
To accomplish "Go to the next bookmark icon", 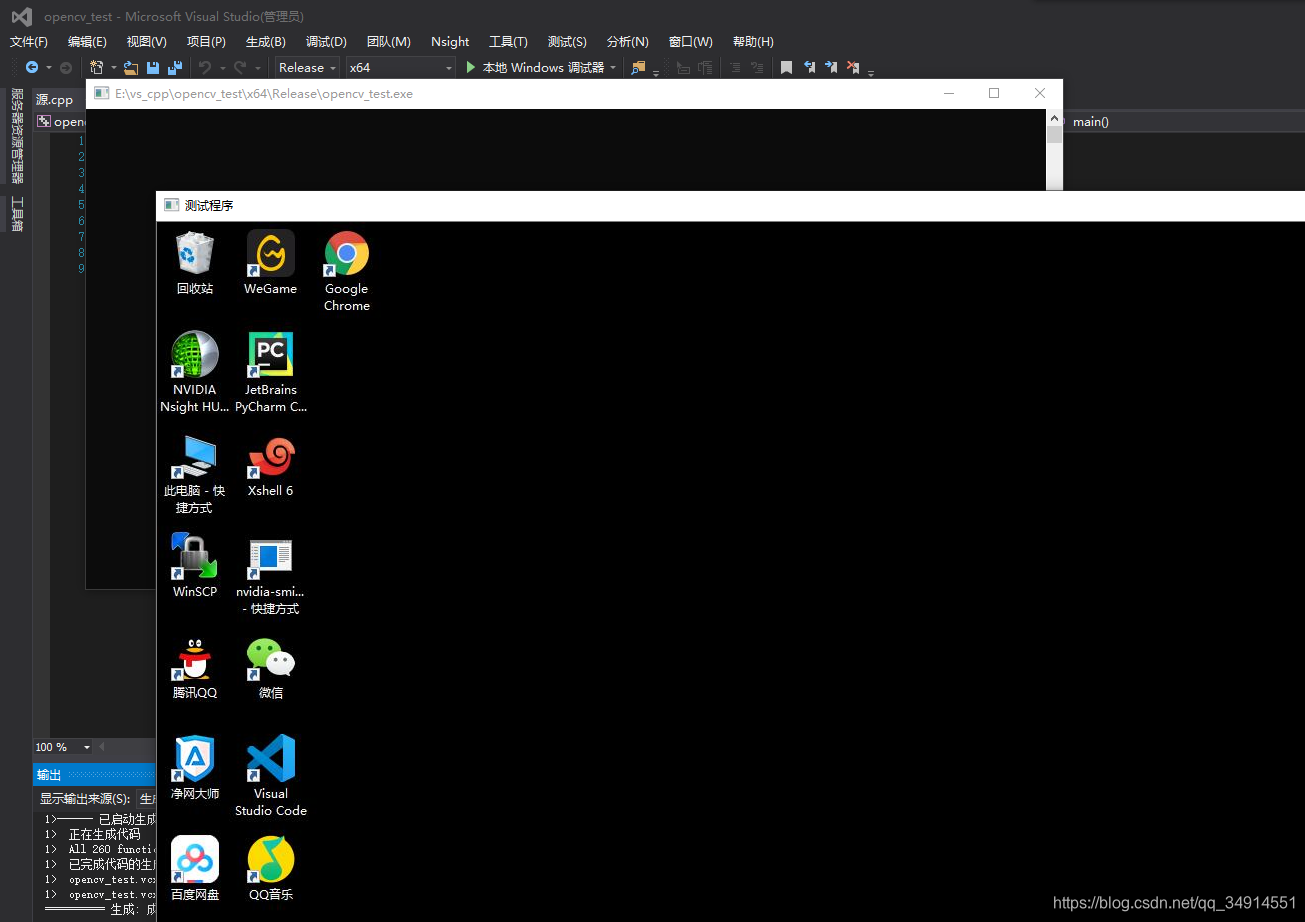I will click(831, 68).
